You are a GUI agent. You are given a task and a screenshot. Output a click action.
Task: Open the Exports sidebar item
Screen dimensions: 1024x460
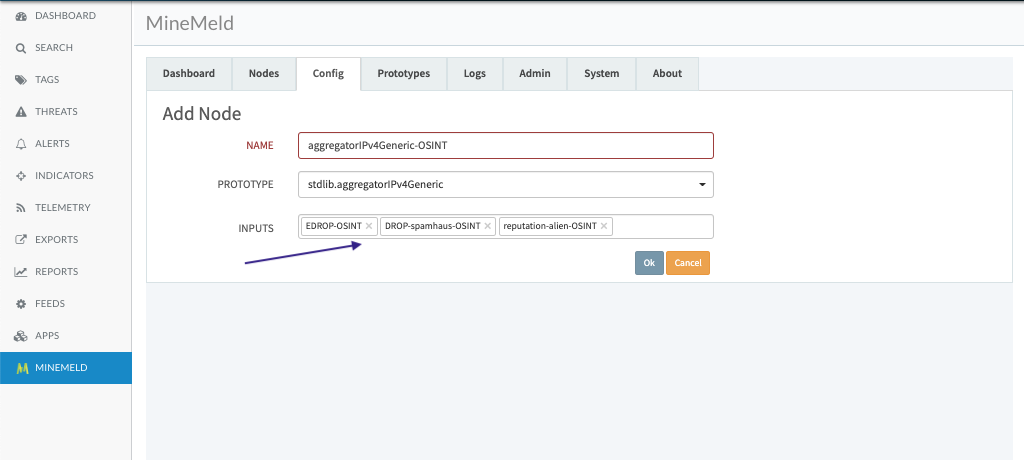[56, 240]
